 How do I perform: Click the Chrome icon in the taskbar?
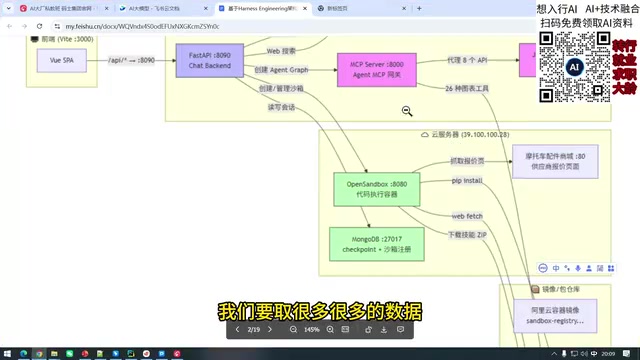pos(39,353)
